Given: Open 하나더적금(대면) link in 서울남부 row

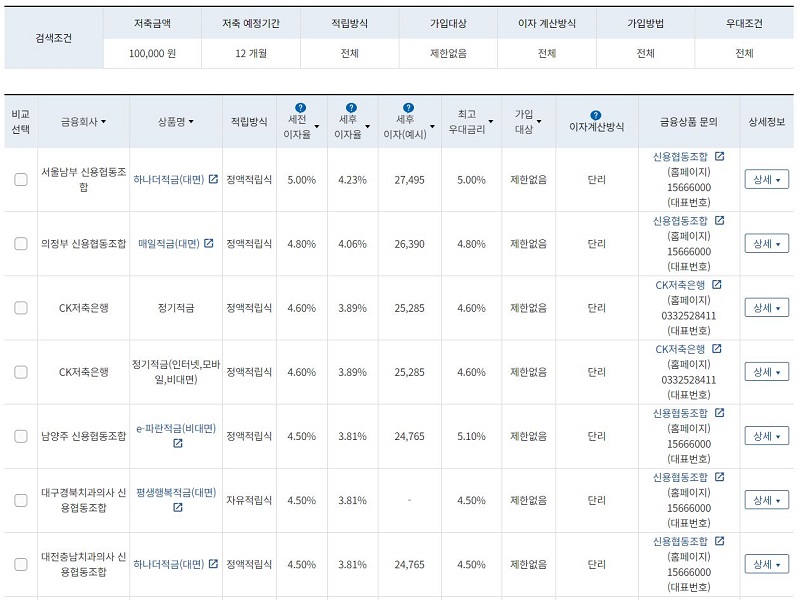Looking at the screenshot, I should click(x=168, y=179).
